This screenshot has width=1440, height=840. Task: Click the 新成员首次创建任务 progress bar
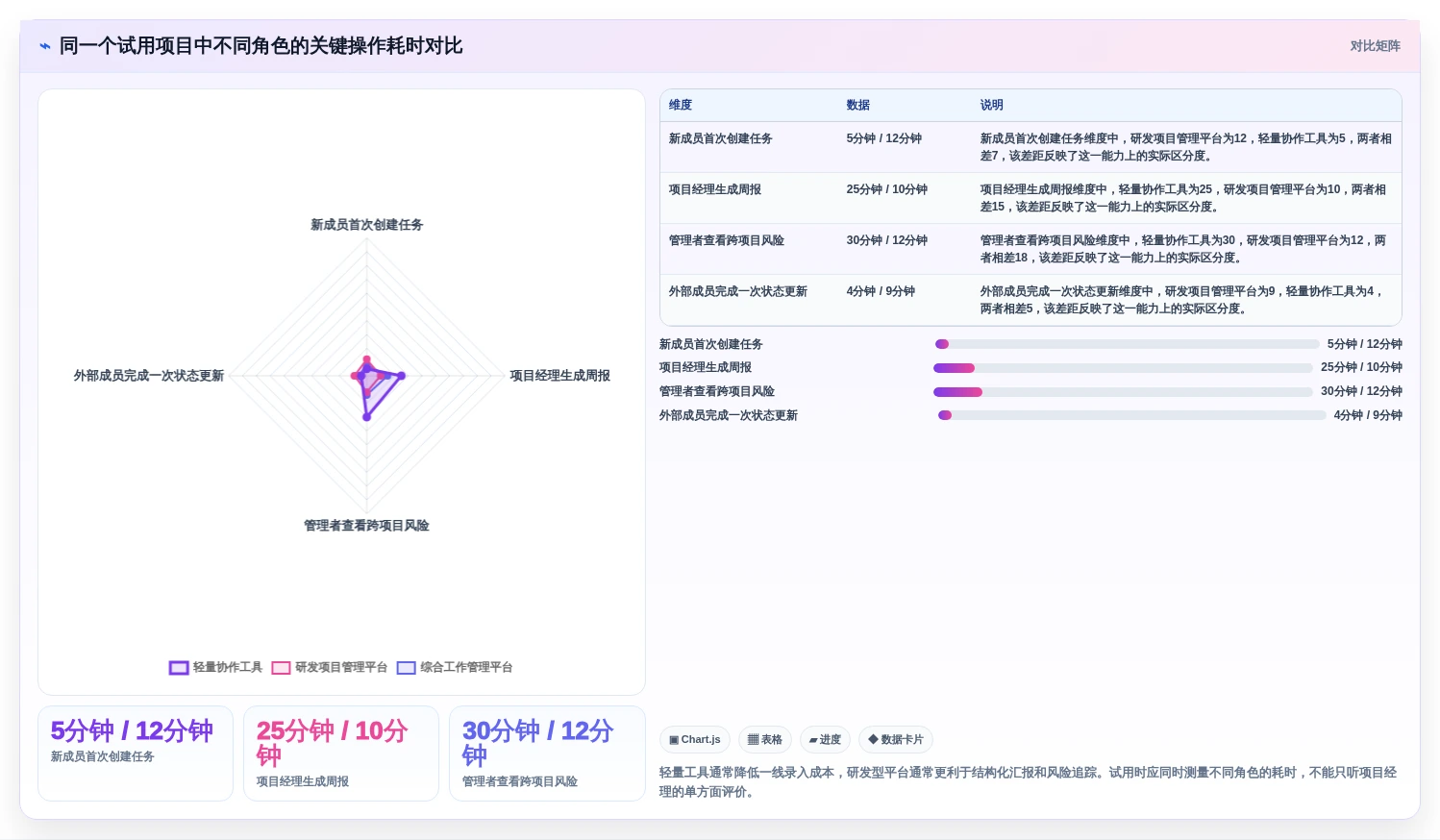pos(1127,344)
